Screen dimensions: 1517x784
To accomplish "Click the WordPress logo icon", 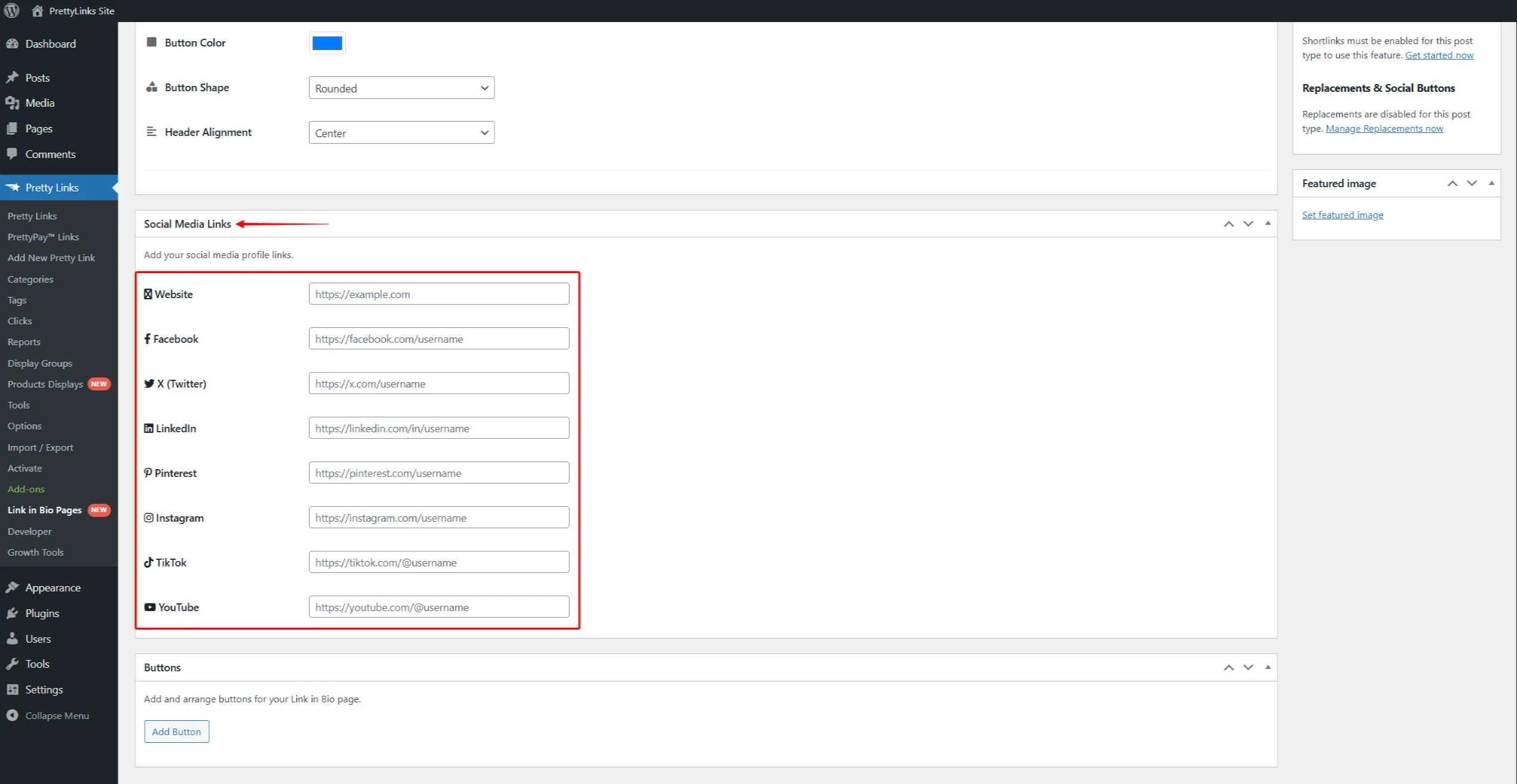I will [x=11, y=11].
